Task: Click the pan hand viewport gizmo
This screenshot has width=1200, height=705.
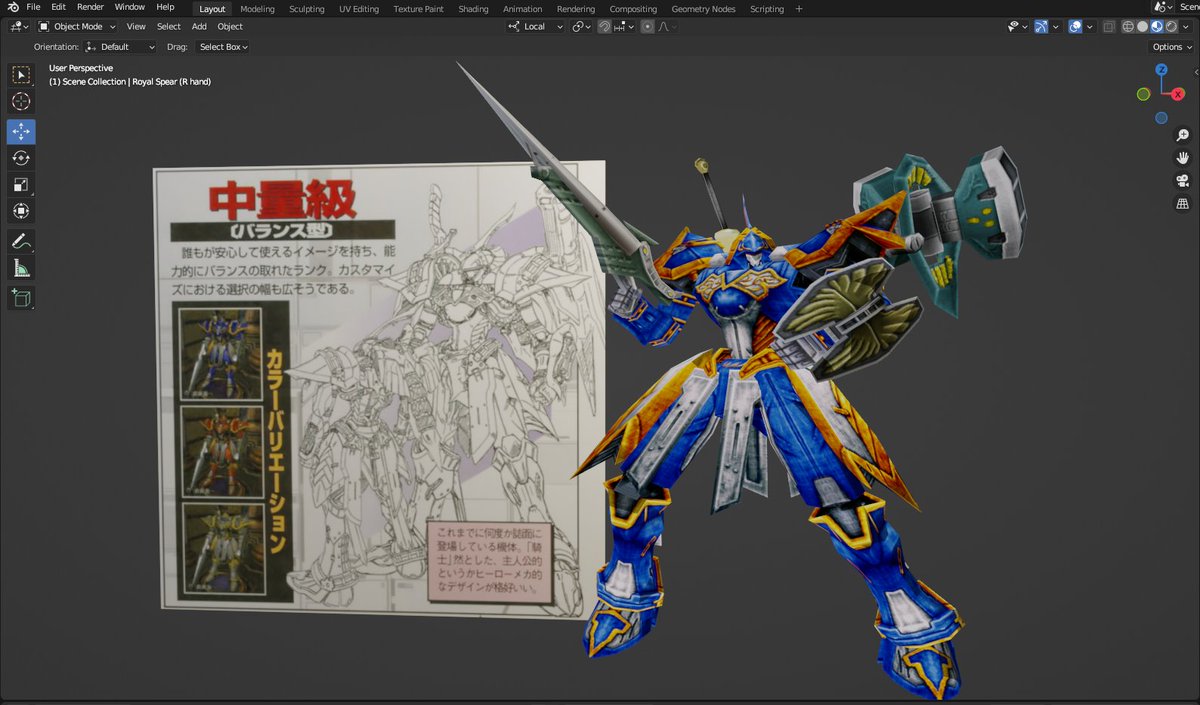Action: pyautogui.click(x=1183, y=158)
